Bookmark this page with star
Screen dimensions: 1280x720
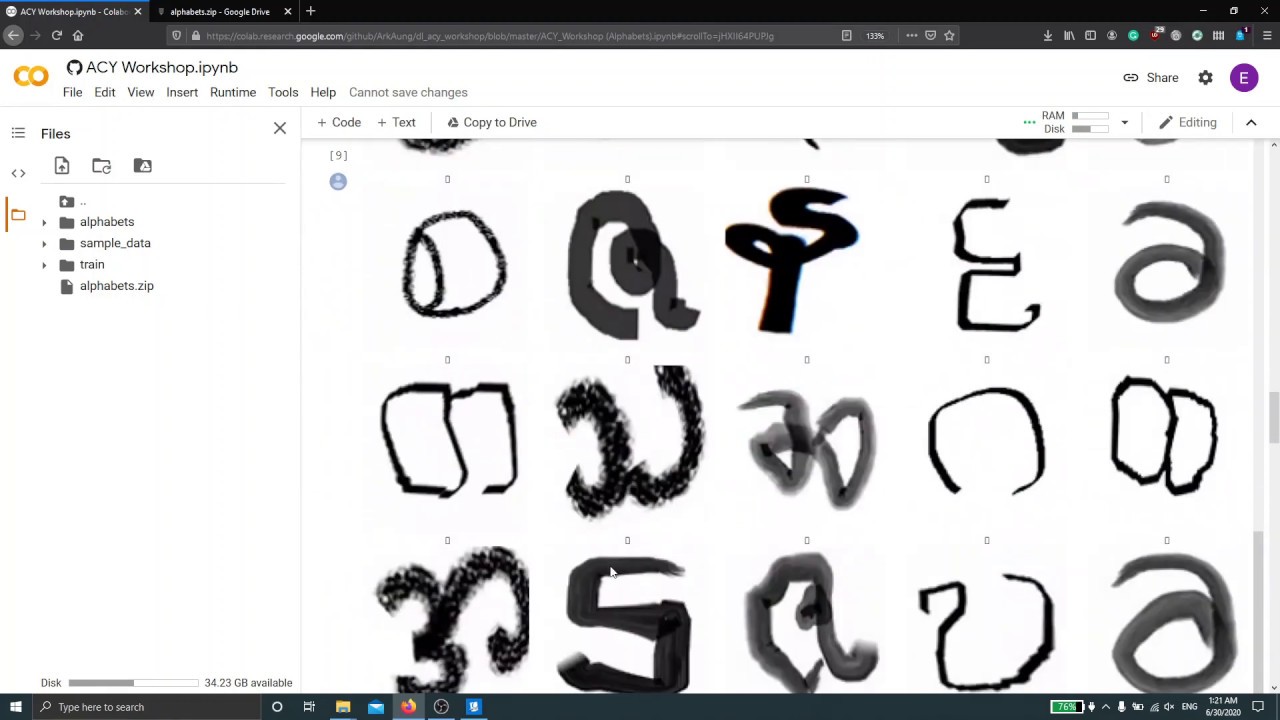coord(949,35)
